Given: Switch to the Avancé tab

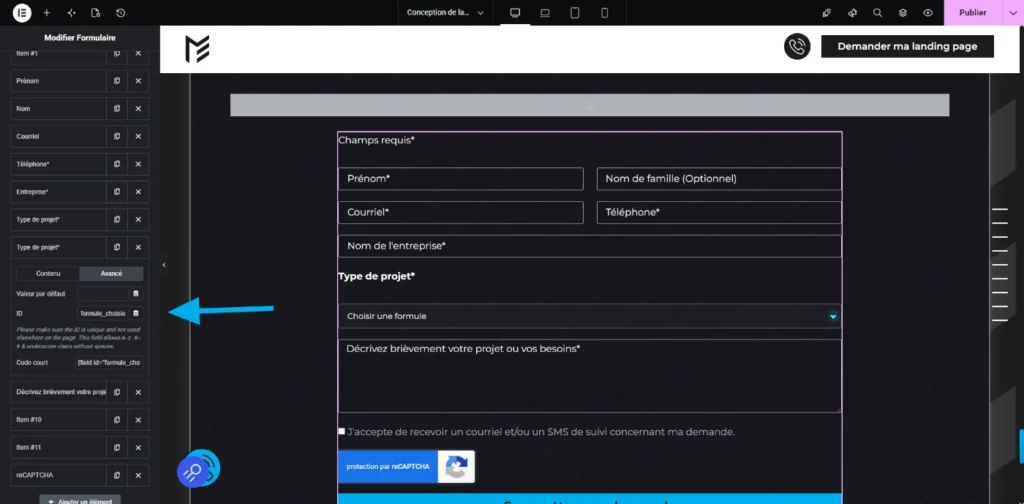Looking at the screenshot, I should point(111,274).
